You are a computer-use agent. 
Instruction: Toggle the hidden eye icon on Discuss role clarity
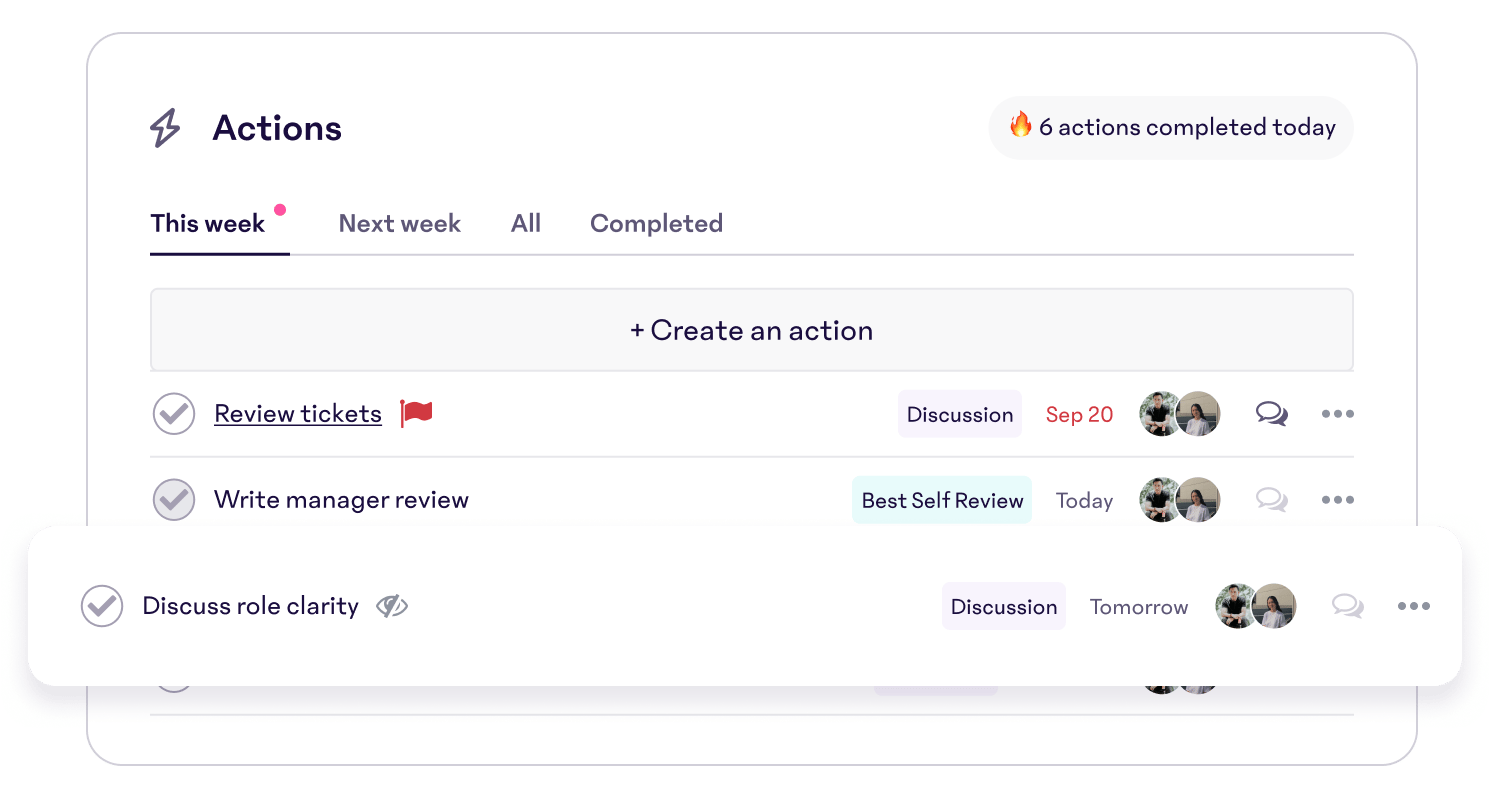(x=392, y=606)
